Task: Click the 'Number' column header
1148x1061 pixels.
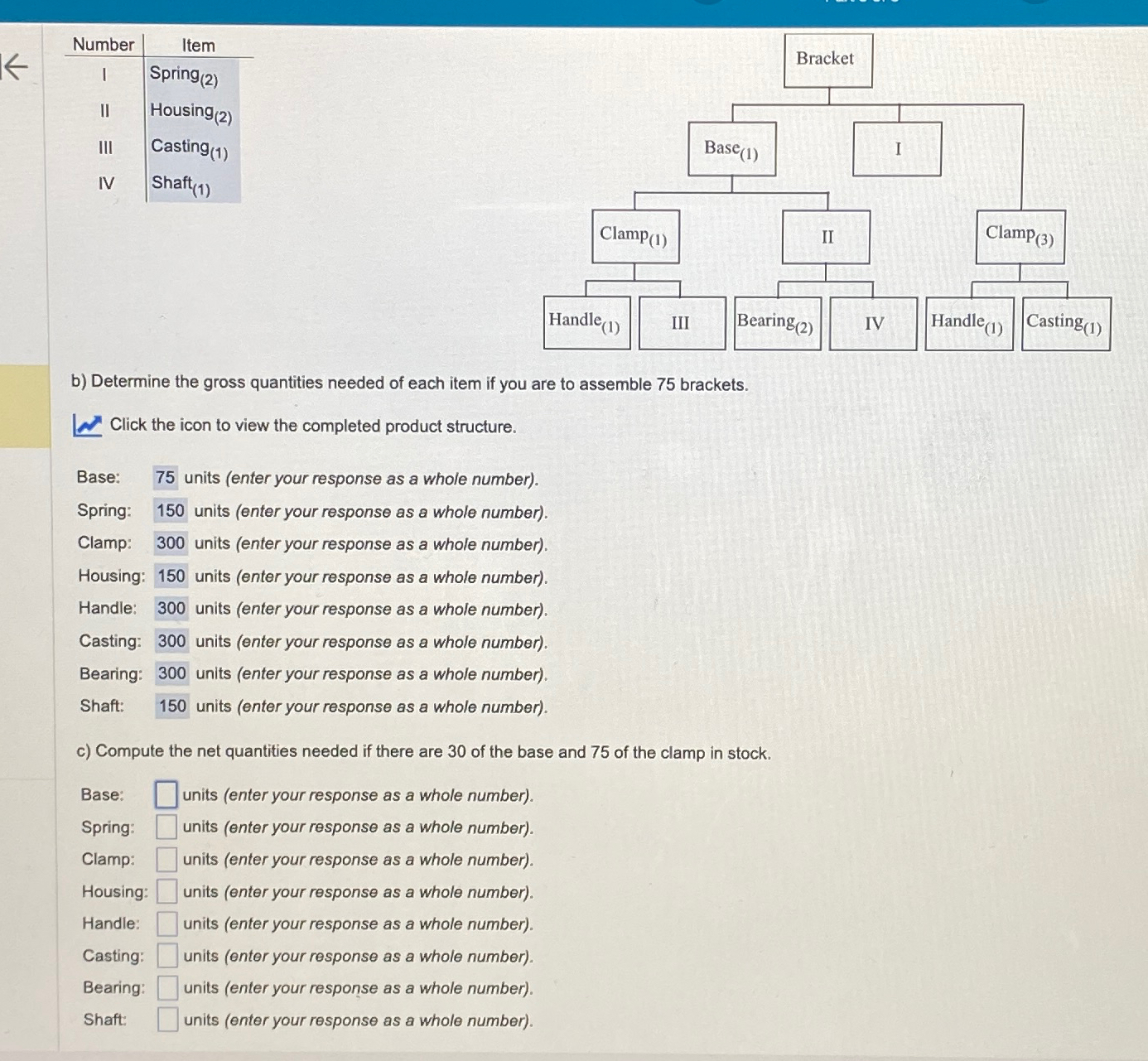Action: pos(104,45)
